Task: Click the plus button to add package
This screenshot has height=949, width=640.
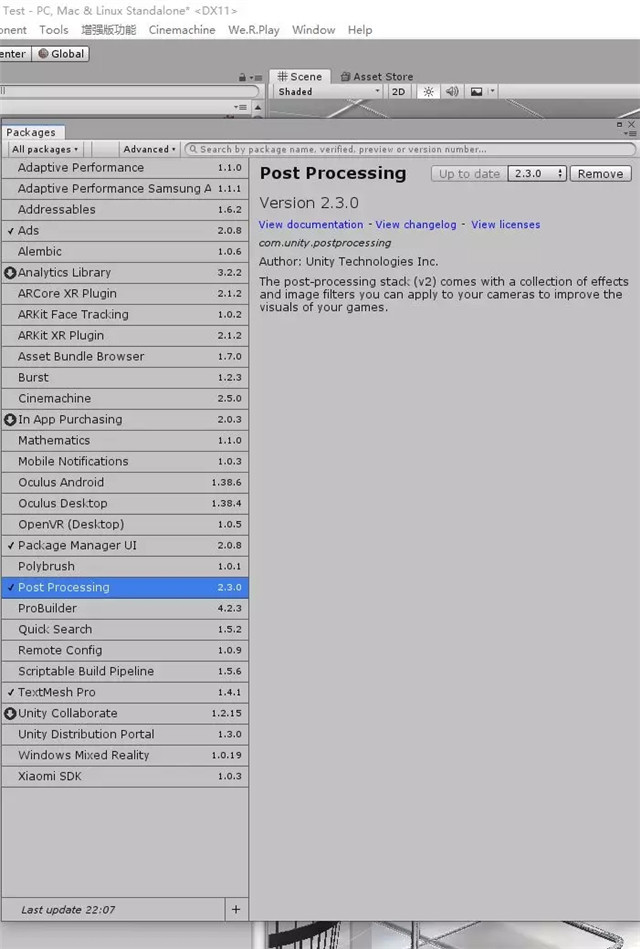Action: point(236,909)
